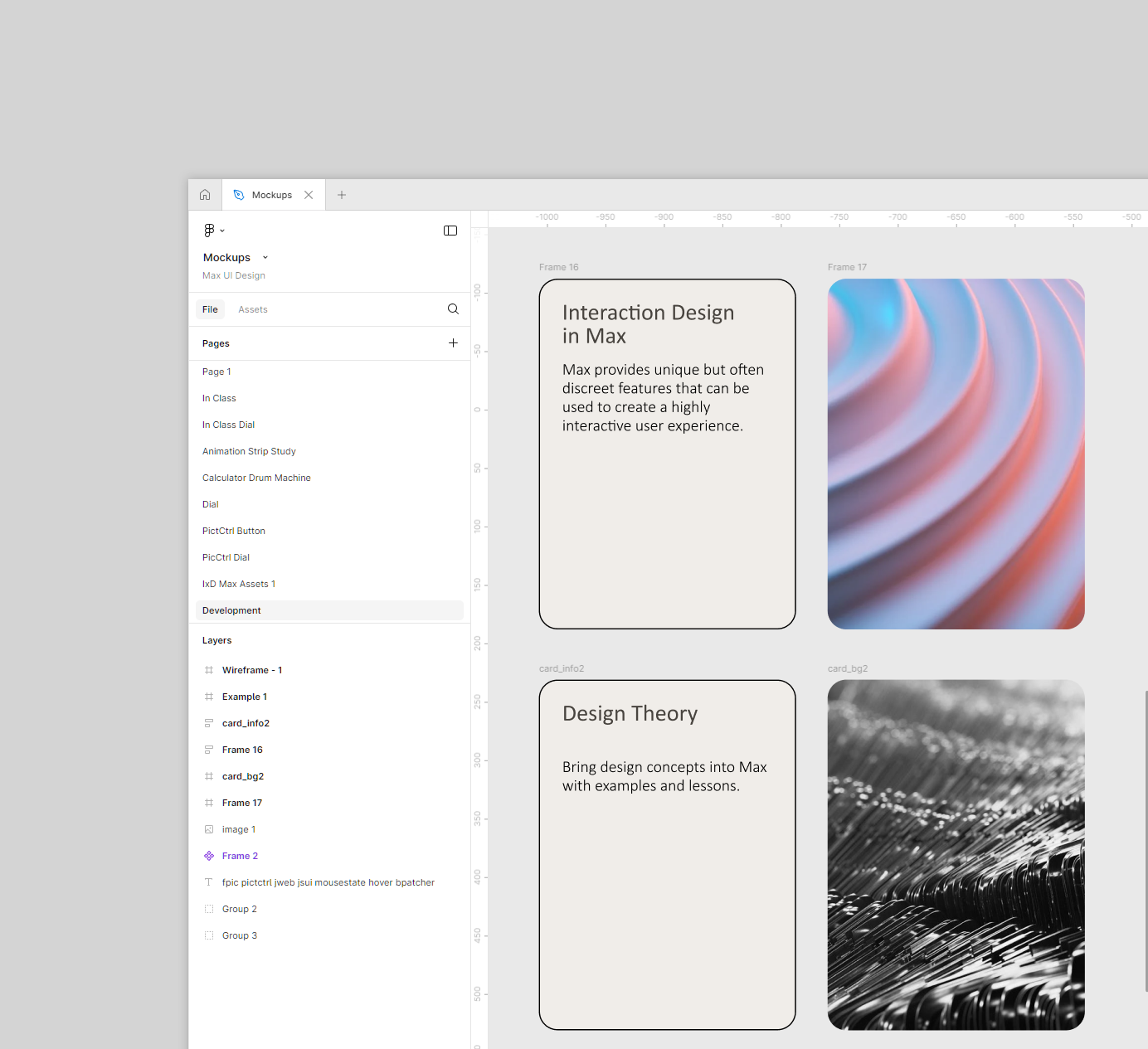Click the Design Theory card heading
The width and height of the screenshot is (1148, 1049).
pos(630,714)
